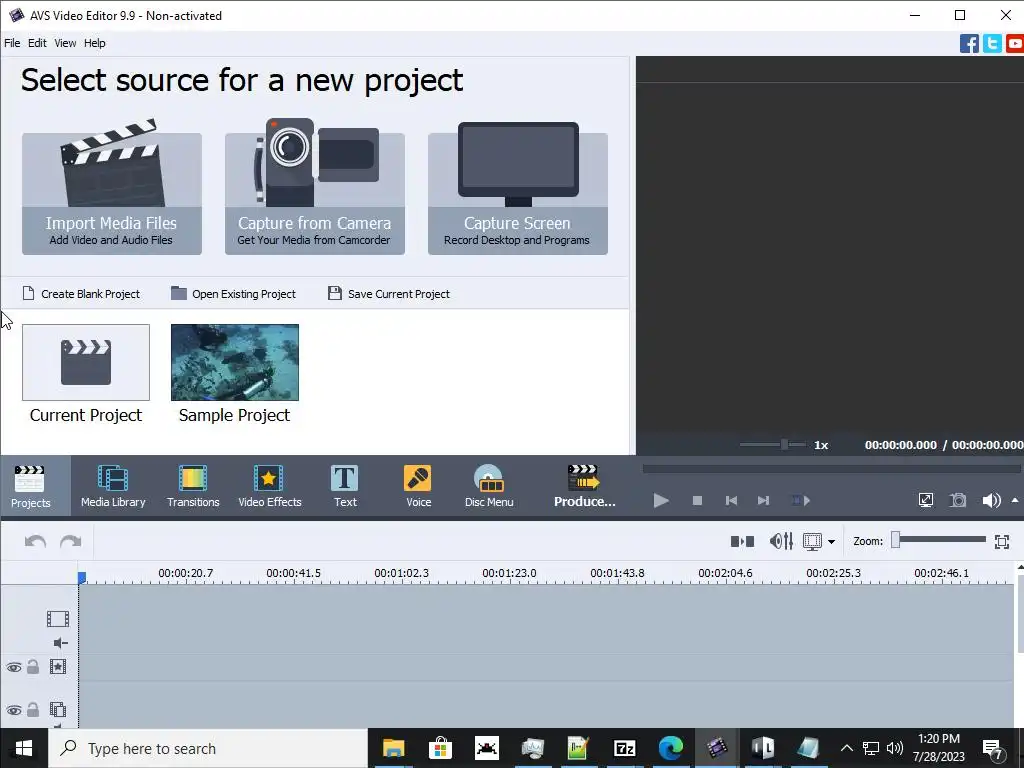The height and width of the screenshot is (768, 1024).
Task: Open the Media Library tab
Action: 113,487
